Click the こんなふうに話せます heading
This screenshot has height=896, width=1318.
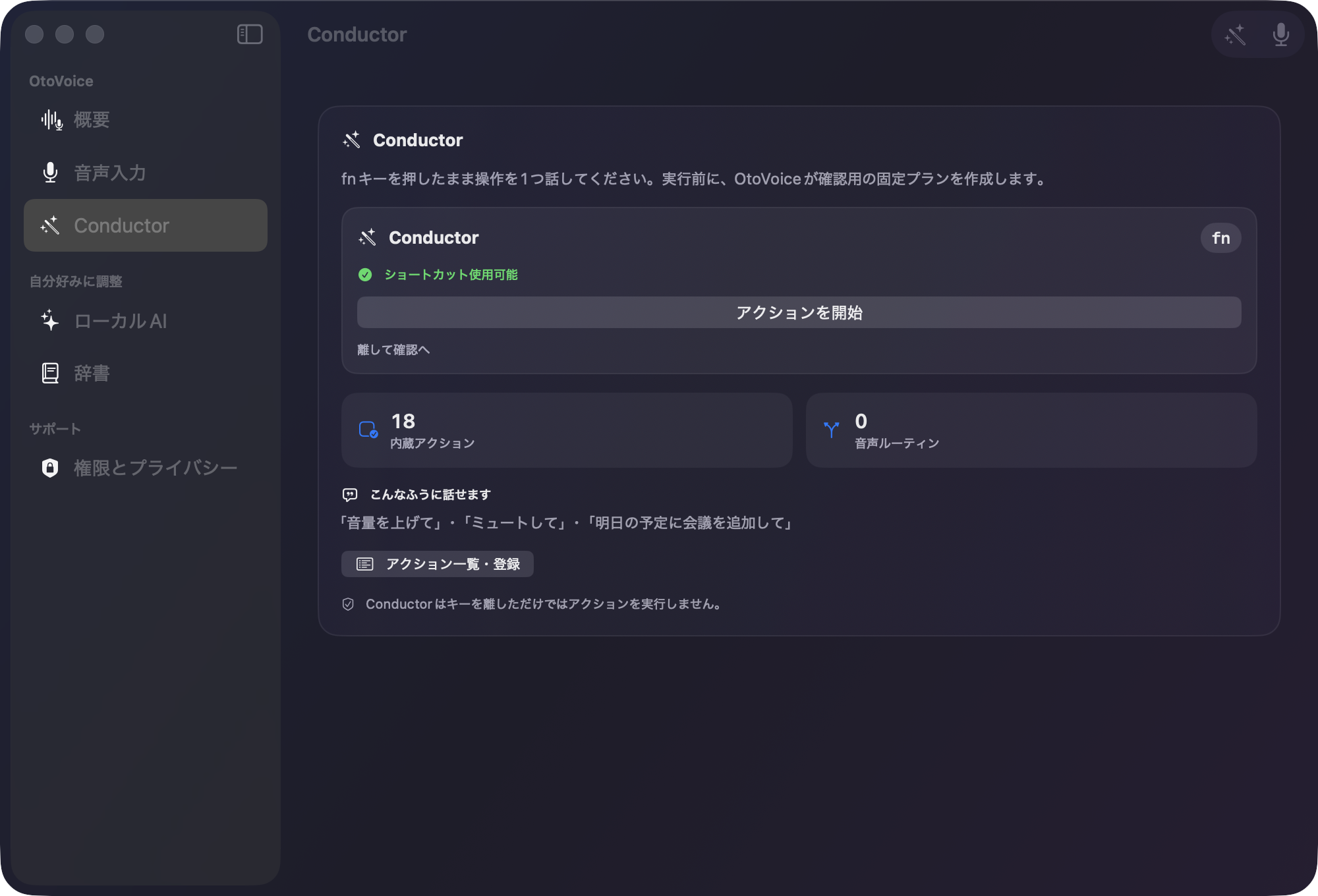click(430, 495)
